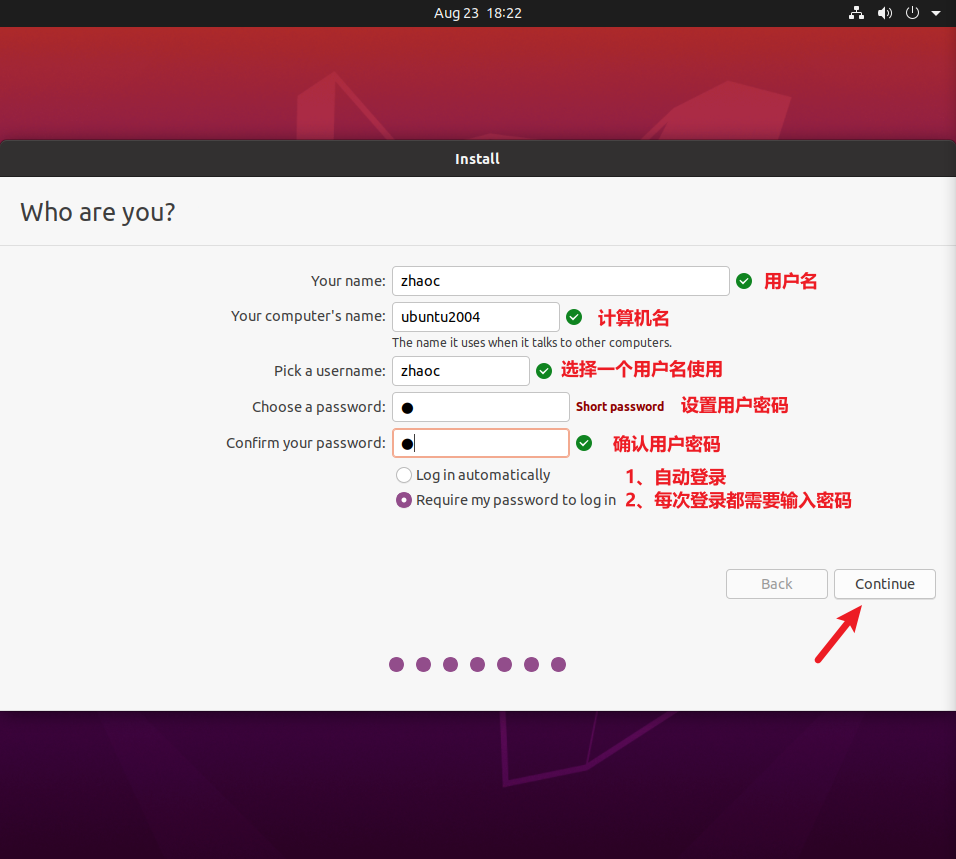Click the 'Your name:' label

point(348,281)
